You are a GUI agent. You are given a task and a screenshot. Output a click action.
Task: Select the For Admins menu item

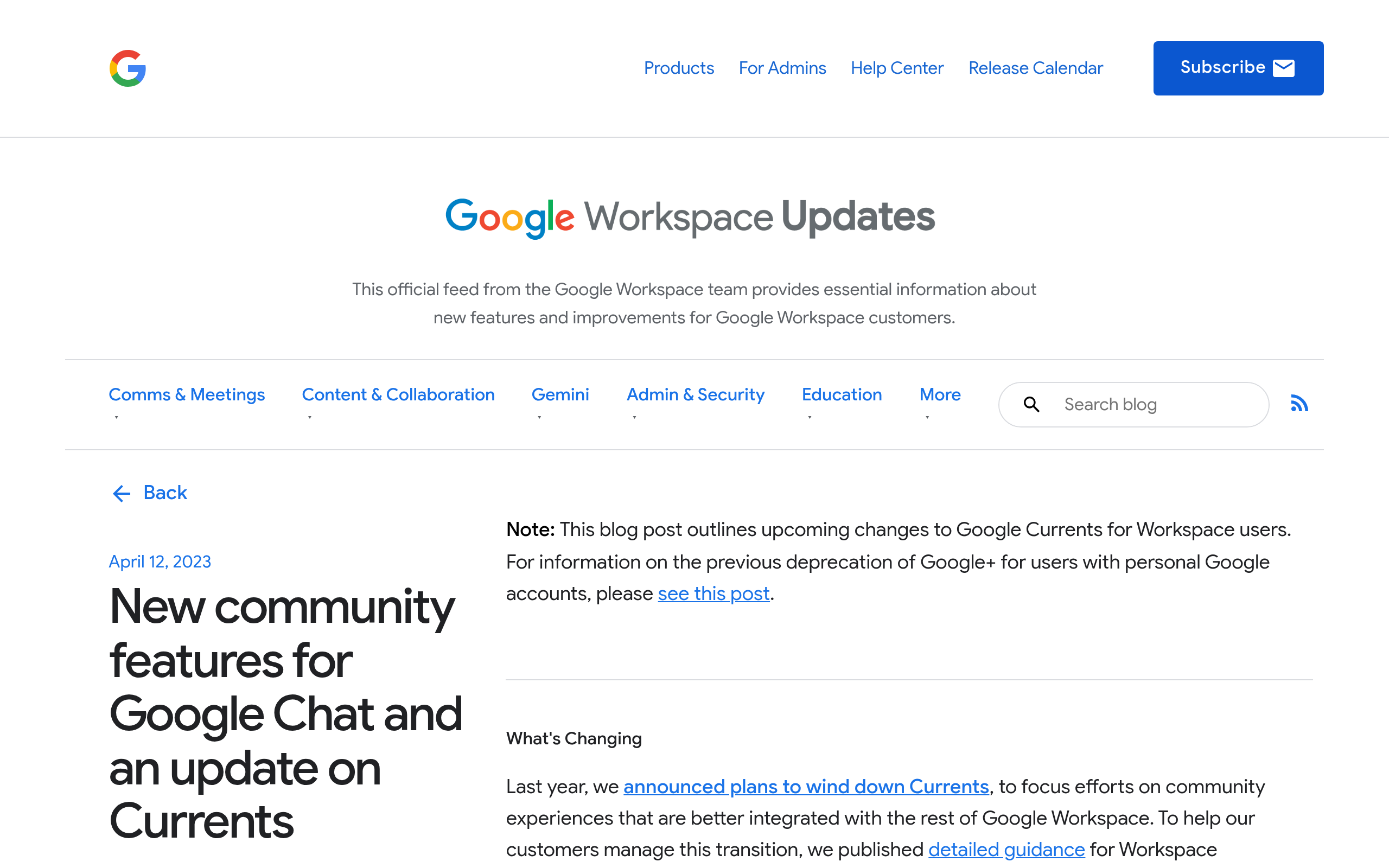tap(782, 68)
